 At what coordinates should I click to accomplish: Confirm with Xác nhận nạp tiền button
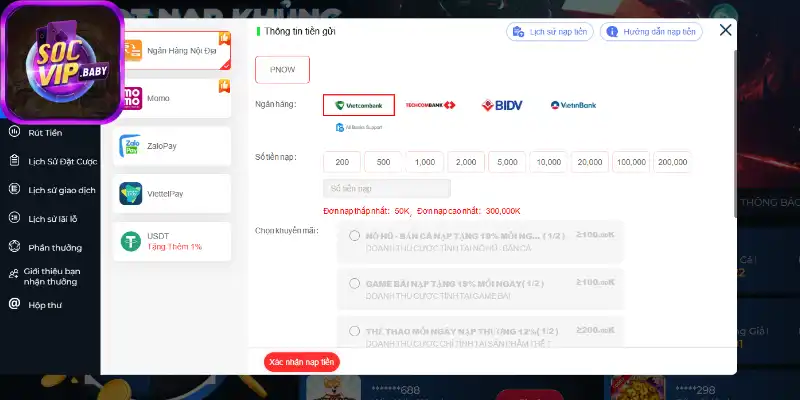click(302, 362)
